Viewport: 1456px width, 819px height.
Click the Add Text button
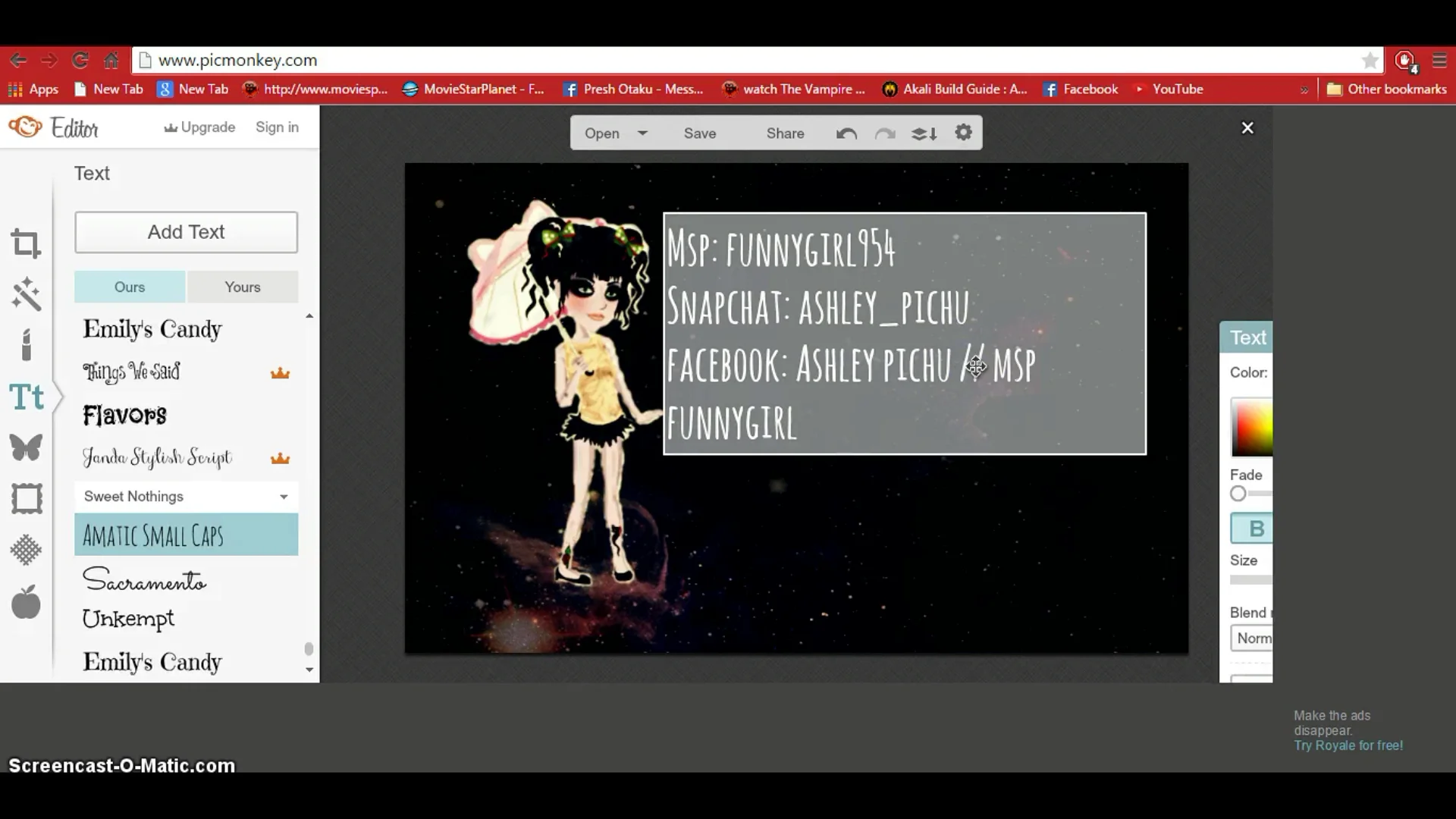[186, 232]
